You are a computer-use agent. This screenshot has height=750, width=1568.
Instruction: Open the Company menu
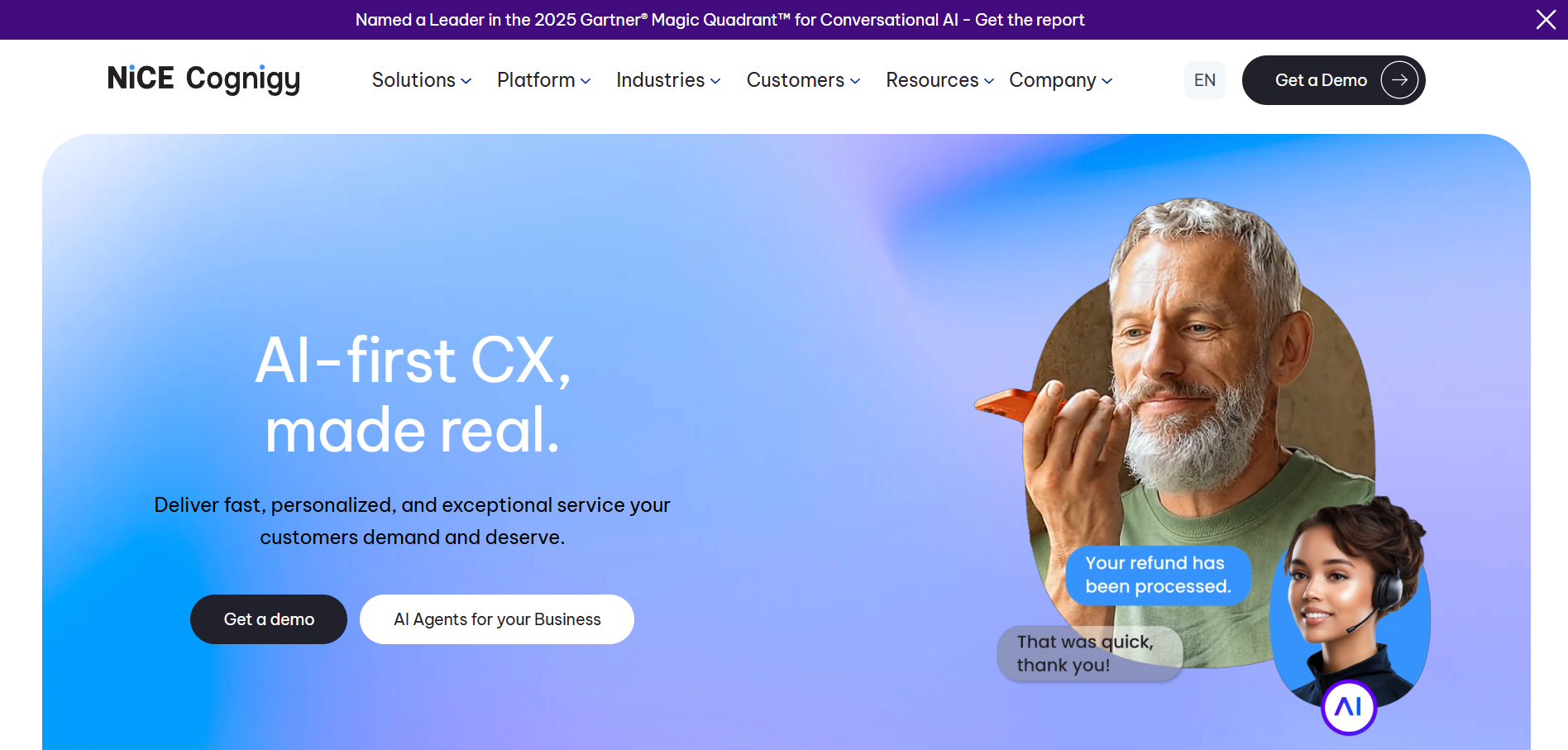[1060, 80]
